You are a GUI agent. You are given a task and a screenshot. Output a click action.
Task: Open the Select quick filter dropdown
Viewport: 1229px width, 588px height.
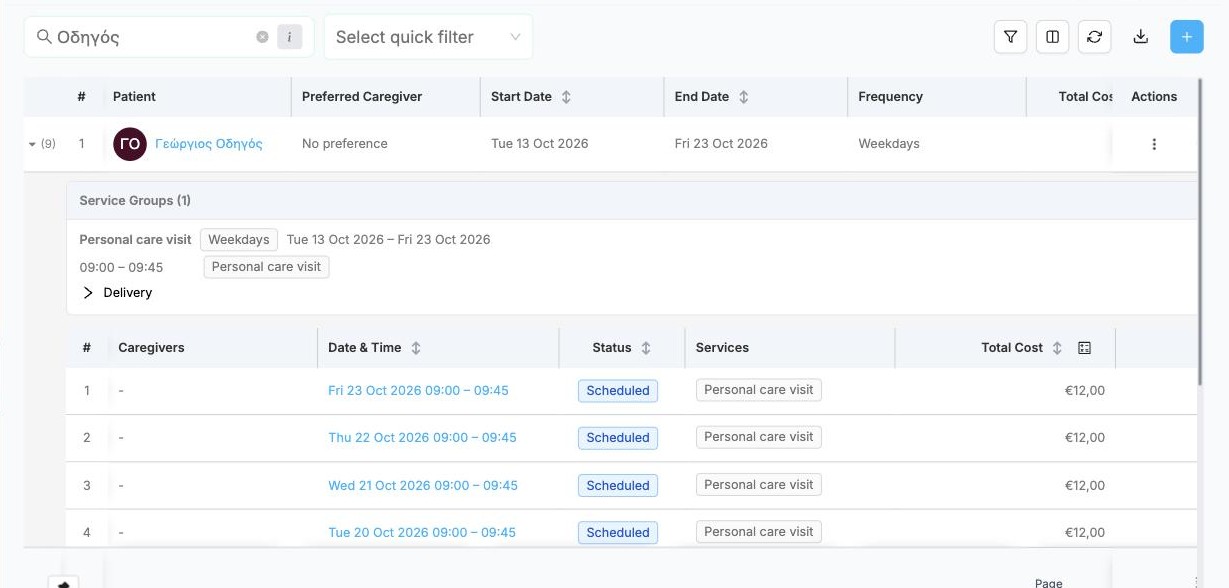tap(428, 37)
